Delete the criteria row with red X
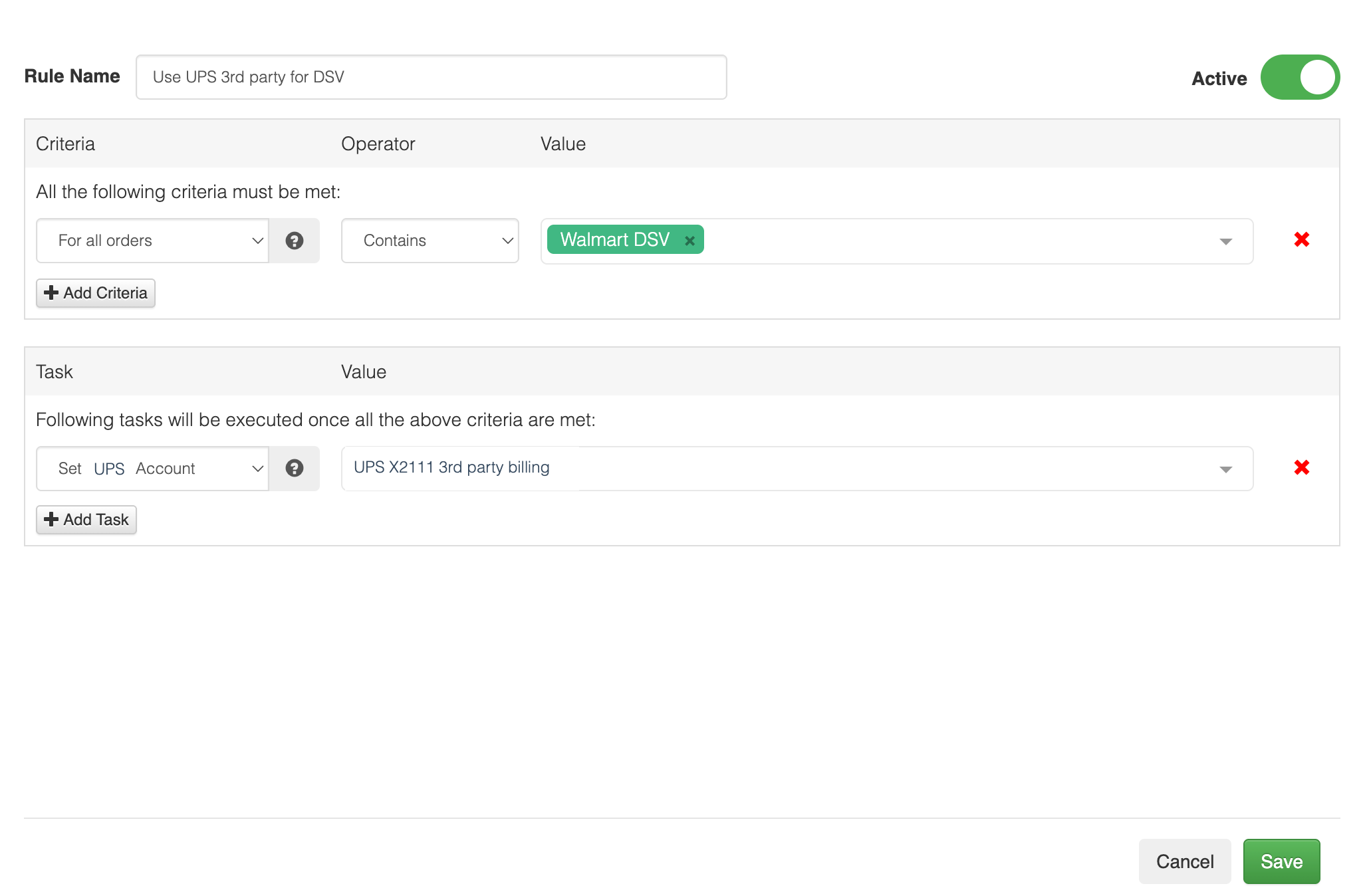This screenshot has width=1367, height=896. point(1301,240)
